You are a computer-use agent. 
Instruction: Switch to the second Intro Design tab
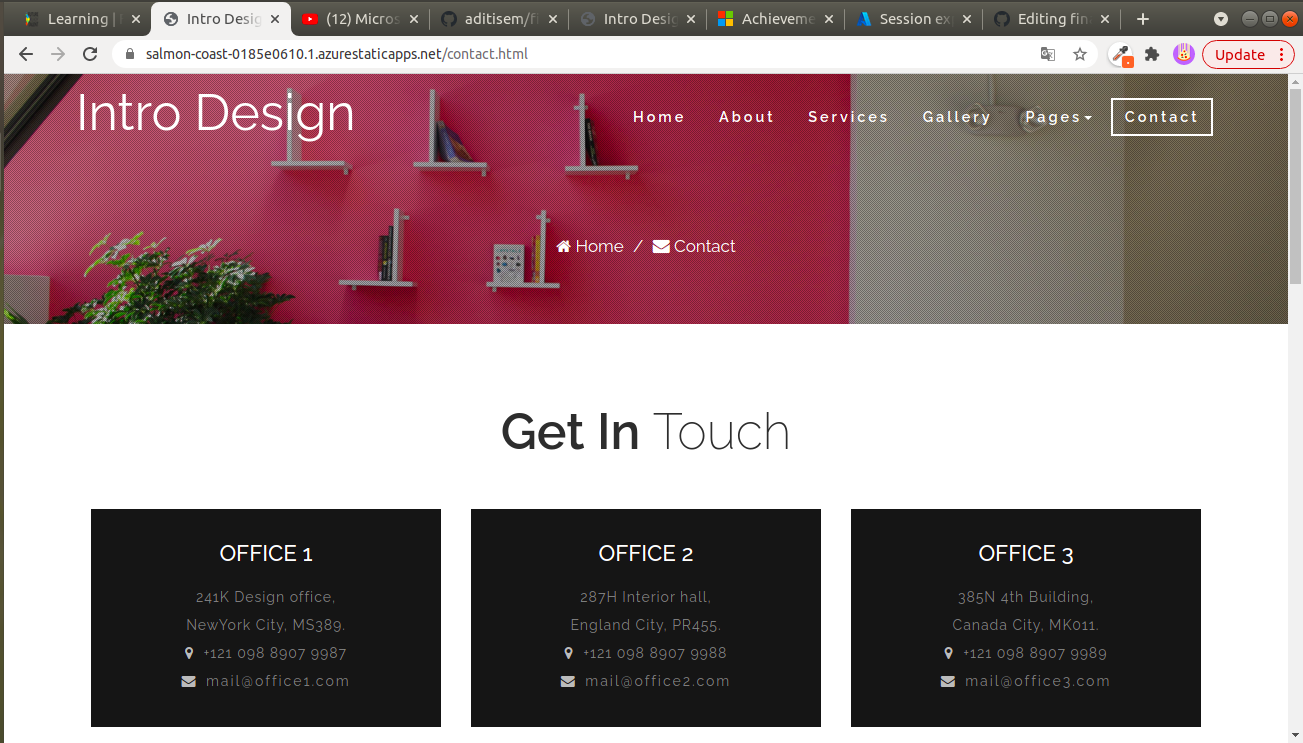[636, 19]
